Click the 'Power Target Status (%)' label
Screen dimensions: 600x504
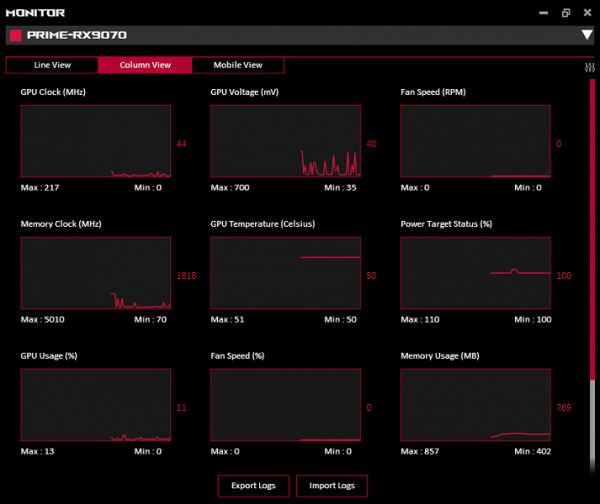tap(446, 224)
